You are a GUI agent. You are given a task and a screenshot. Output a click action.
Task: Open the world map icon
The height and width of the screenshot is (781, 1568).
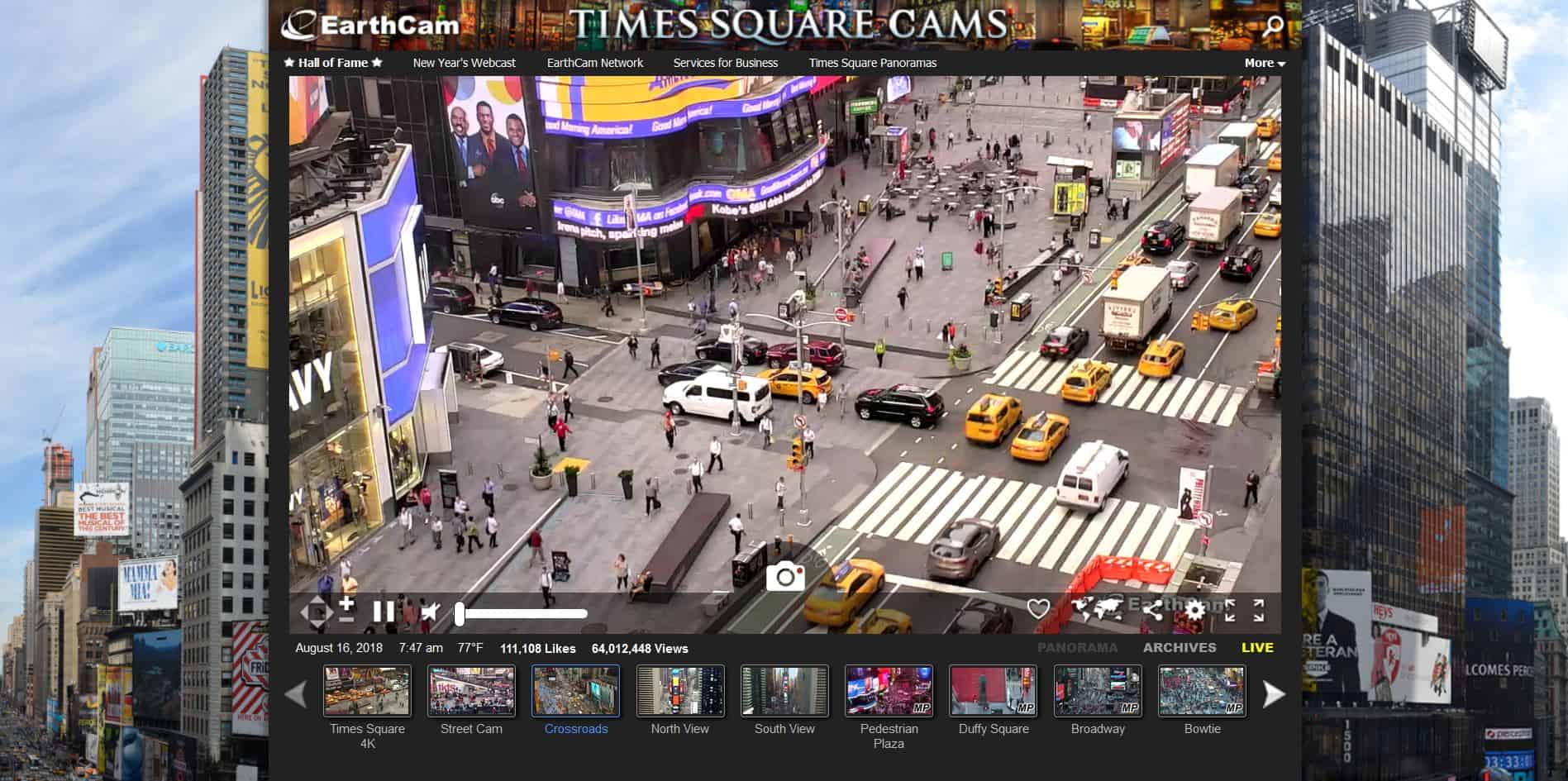click(x=1096, y=610)
